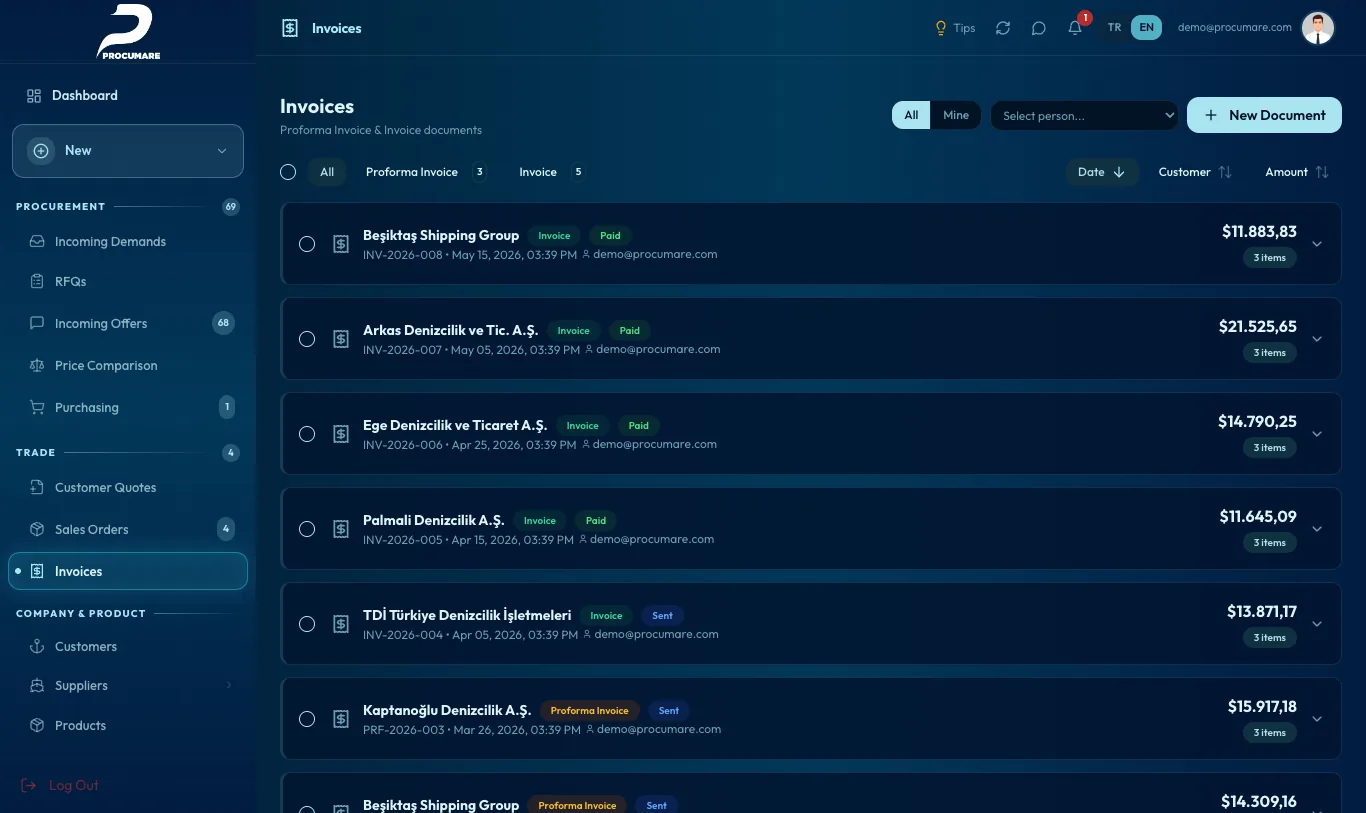The width and height of the screenshot is (1366, 813).
Task: Click the New Document button
Action: [x=1264, y=115]
